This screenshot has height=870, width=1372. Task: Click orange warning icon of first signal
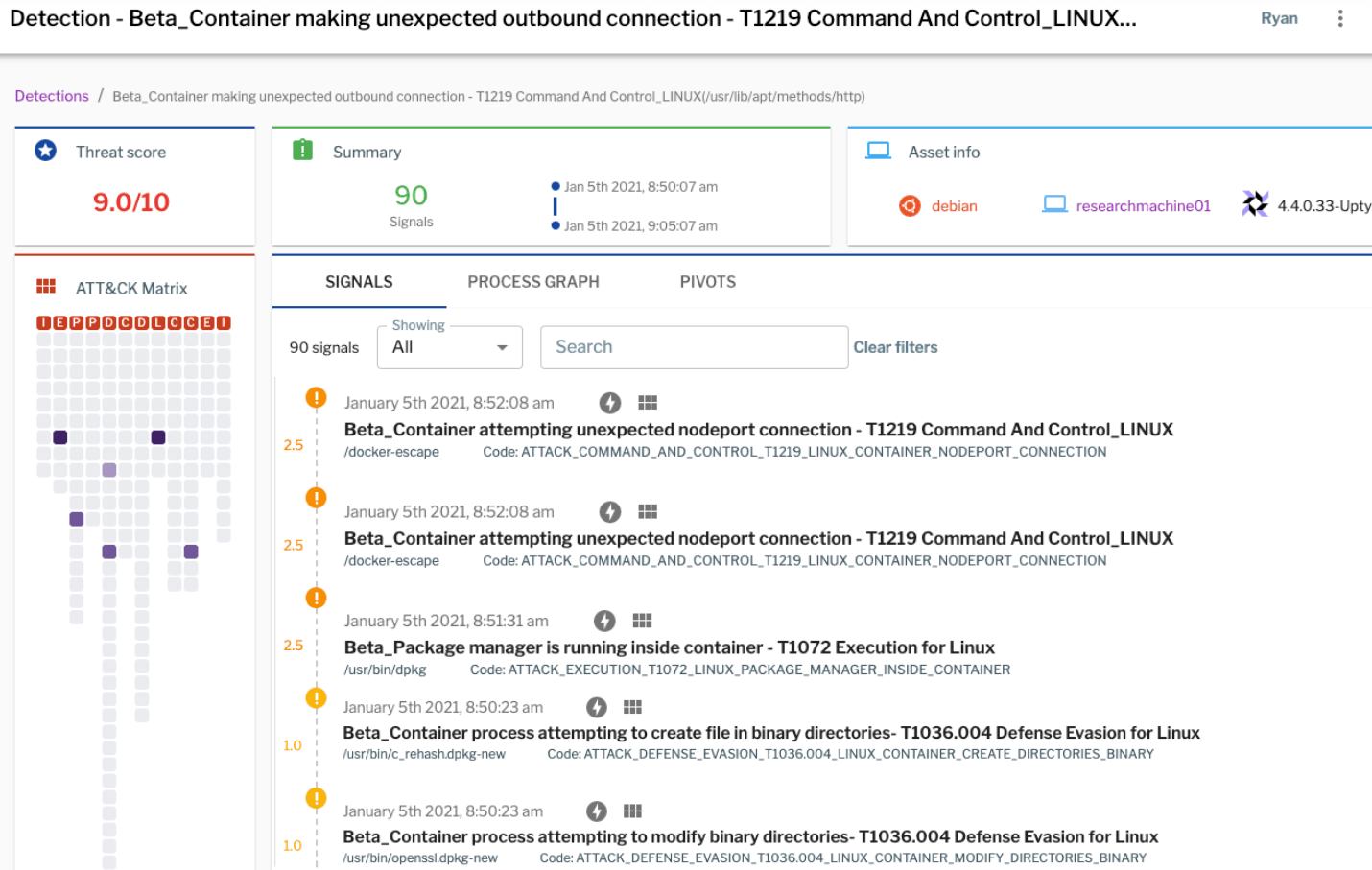coord(316,397)
